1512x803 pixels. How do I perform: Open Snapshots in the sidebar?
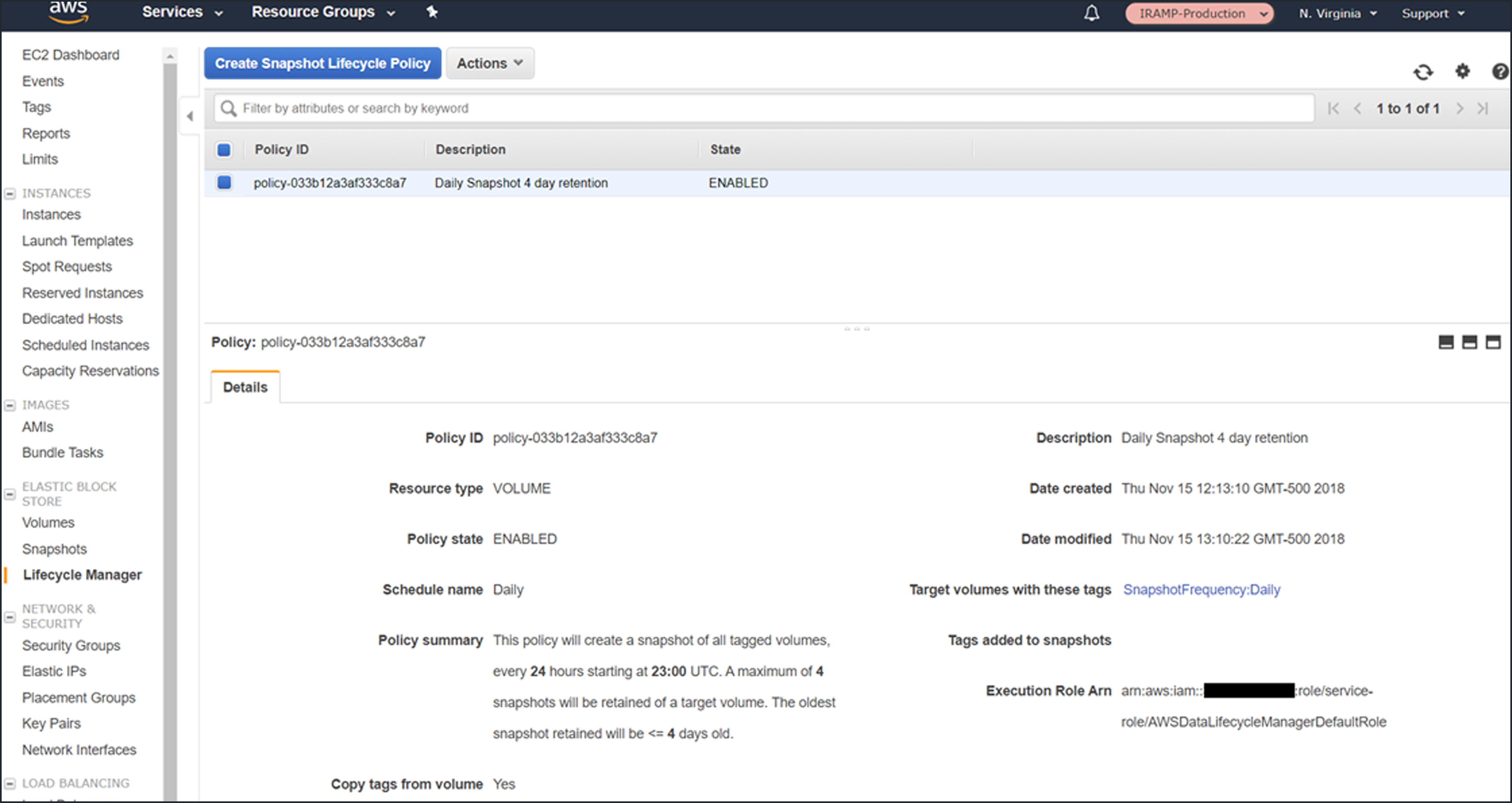[55, 549]
